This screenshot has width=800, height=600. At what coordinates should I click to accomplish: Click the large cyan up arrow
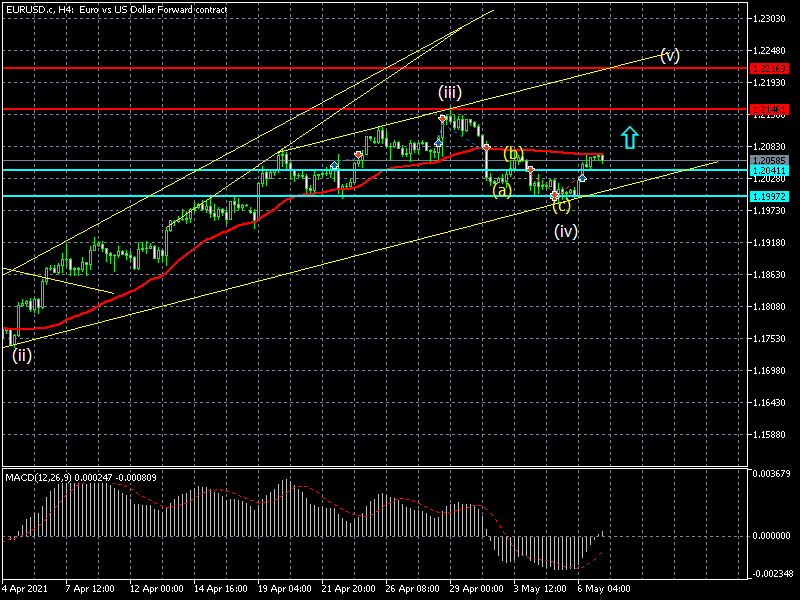coord(630,138)
